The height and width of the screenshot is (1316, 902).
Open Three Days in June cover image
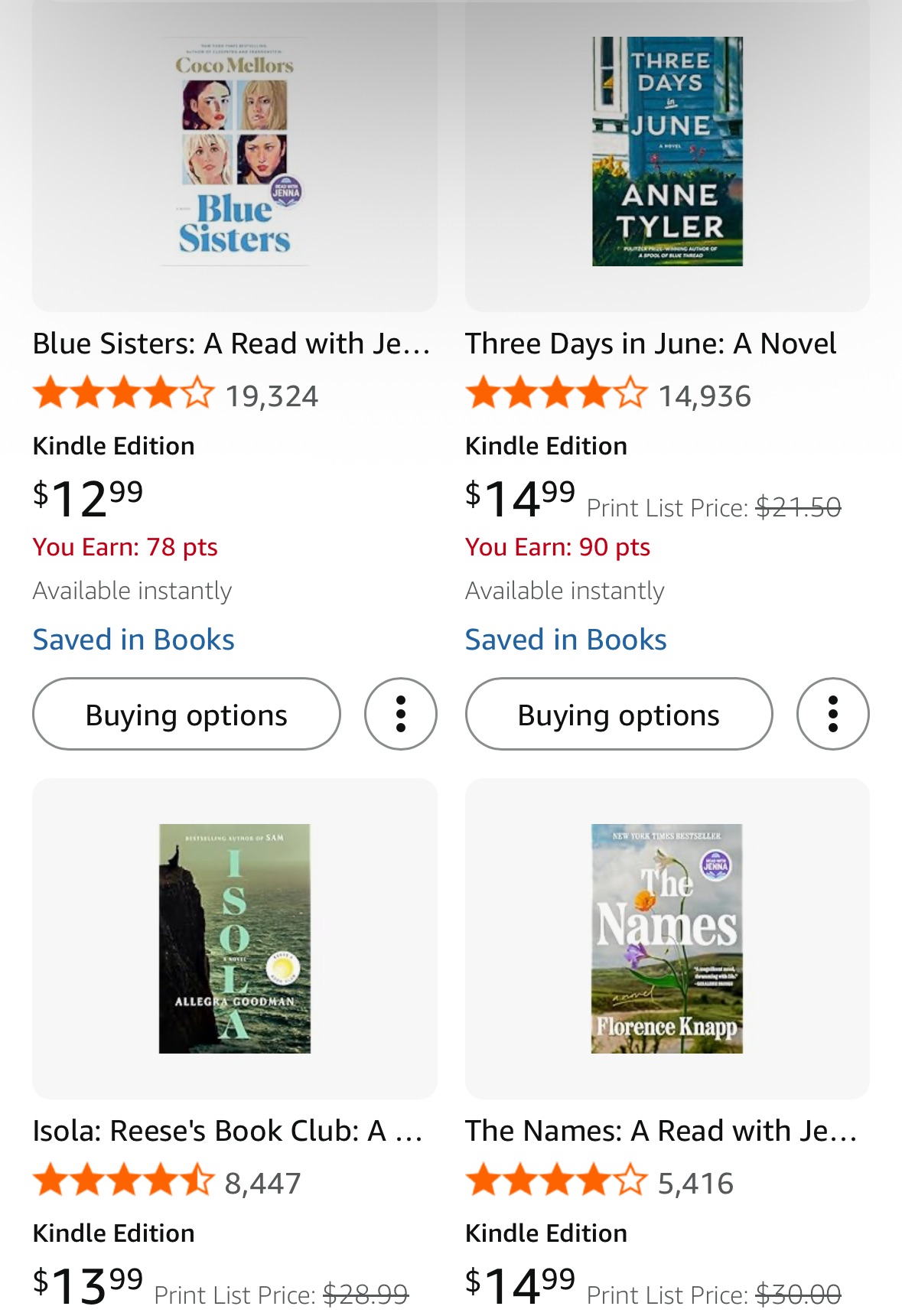click(667, 151)
